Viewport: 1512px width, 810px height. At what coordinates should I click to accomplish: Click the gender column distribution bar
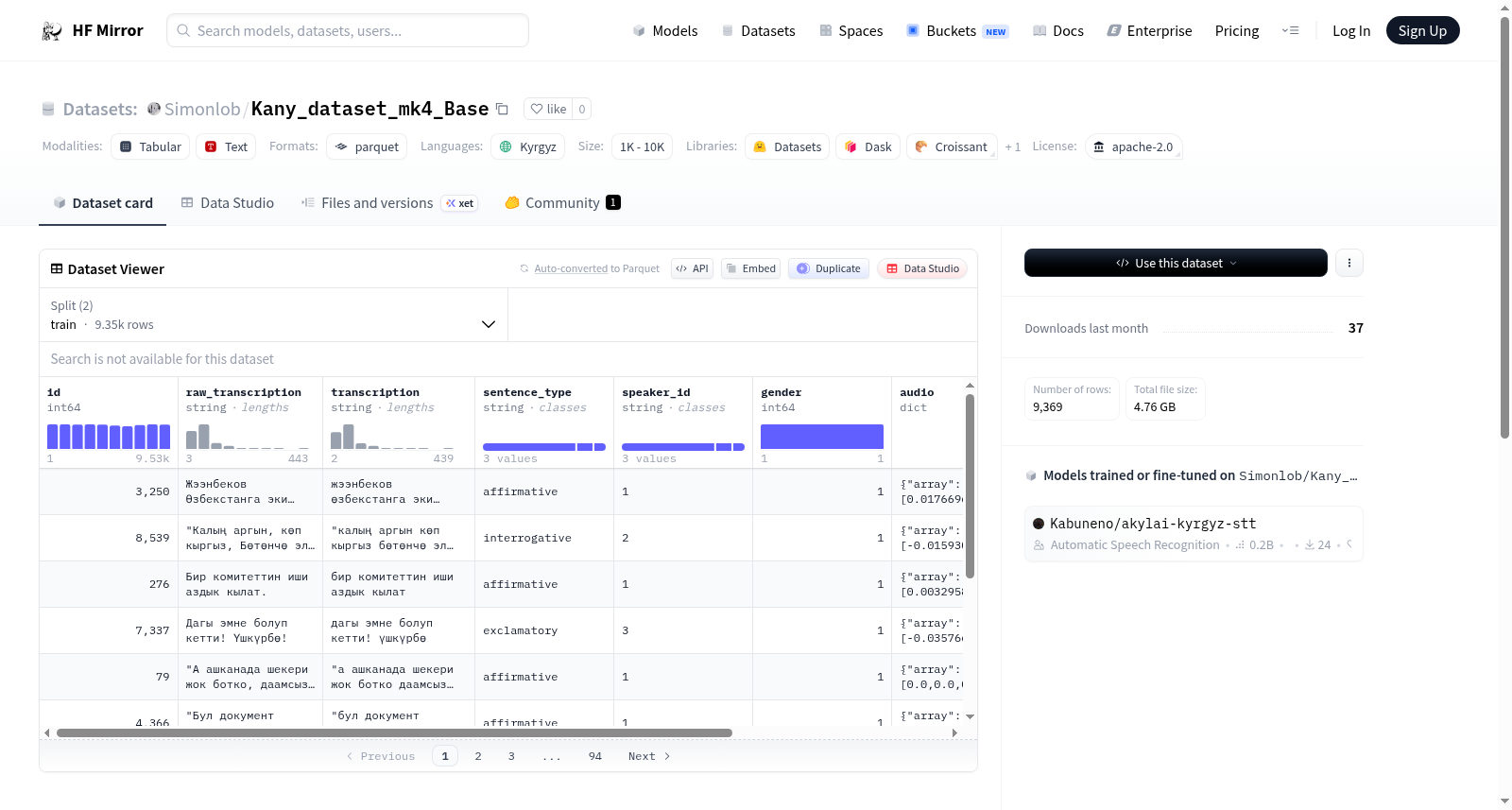tap(822, 437)
